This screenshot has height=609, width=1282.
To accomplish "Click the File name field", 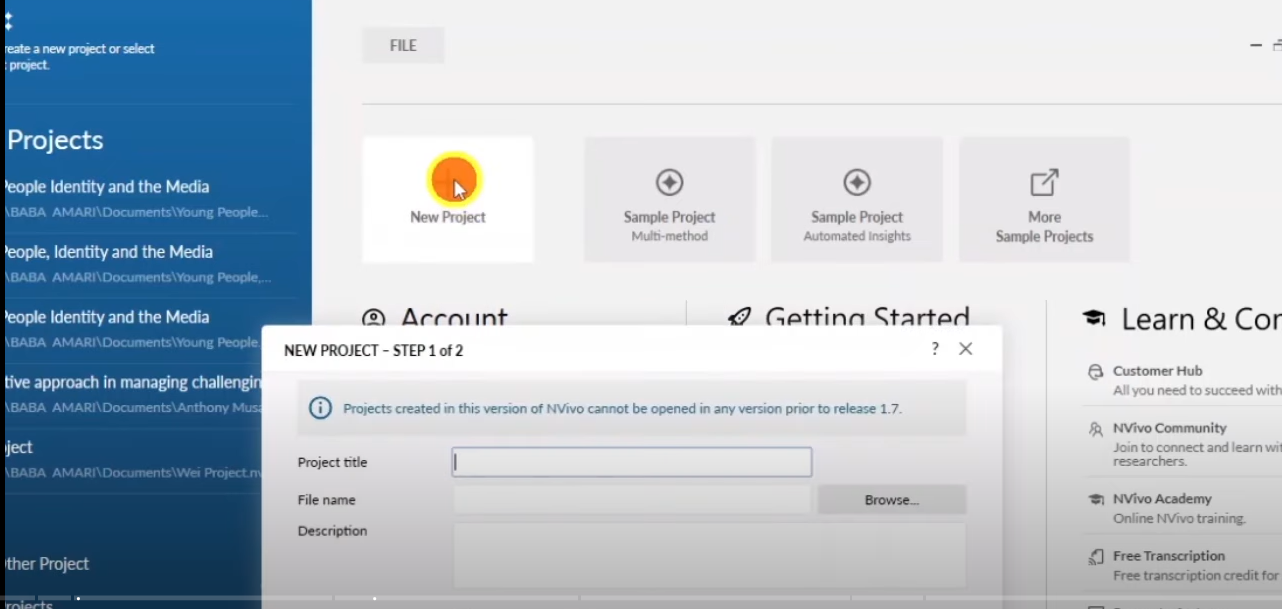I will [631, 500].
